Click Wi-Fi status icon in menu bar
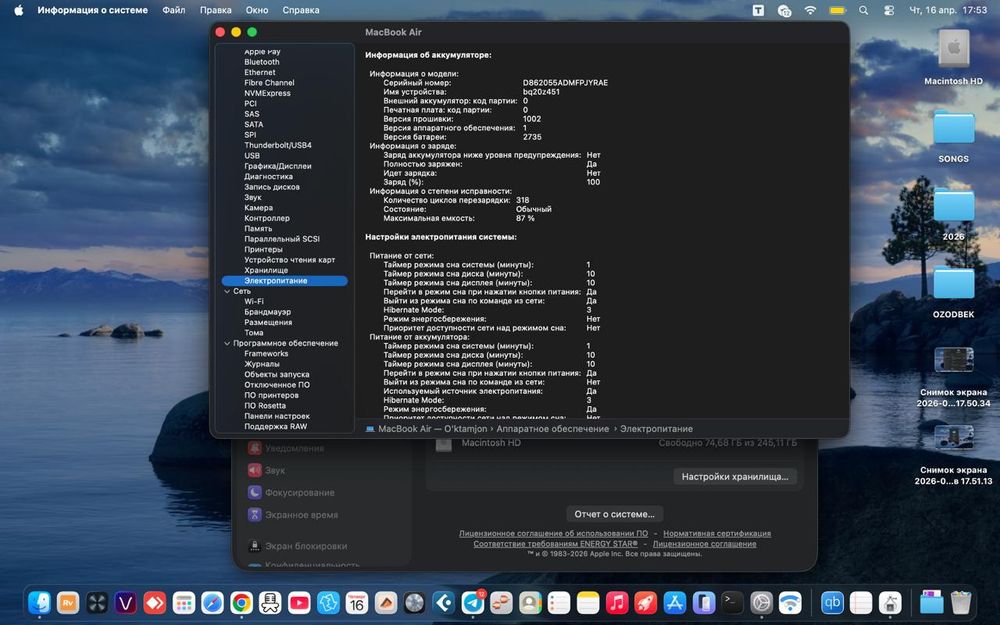Viewport: 1000px width, 625px height. point(810,10)
